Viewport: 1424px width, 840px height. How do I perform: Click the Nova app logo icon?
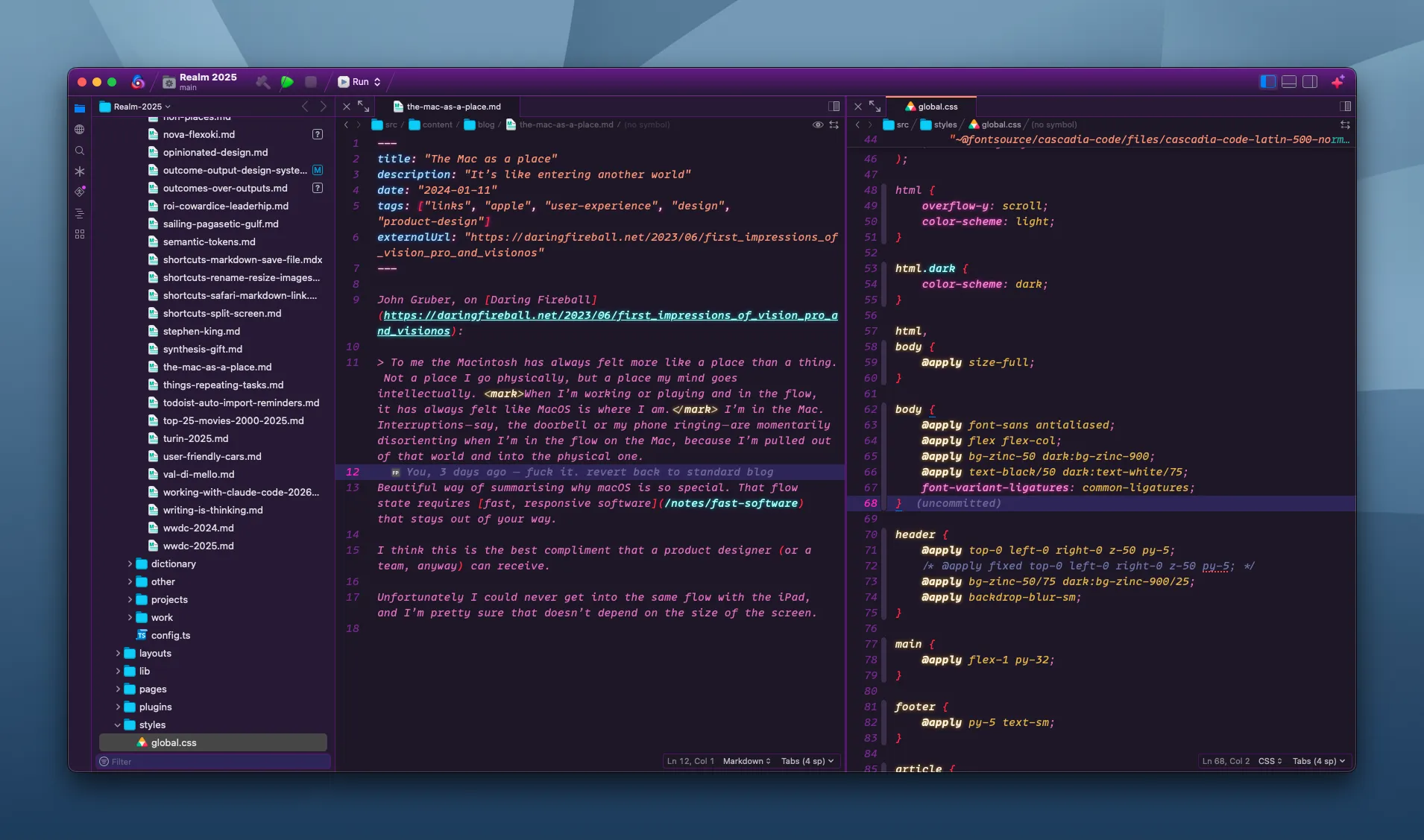pyautogui.click(x=138, y=82)
